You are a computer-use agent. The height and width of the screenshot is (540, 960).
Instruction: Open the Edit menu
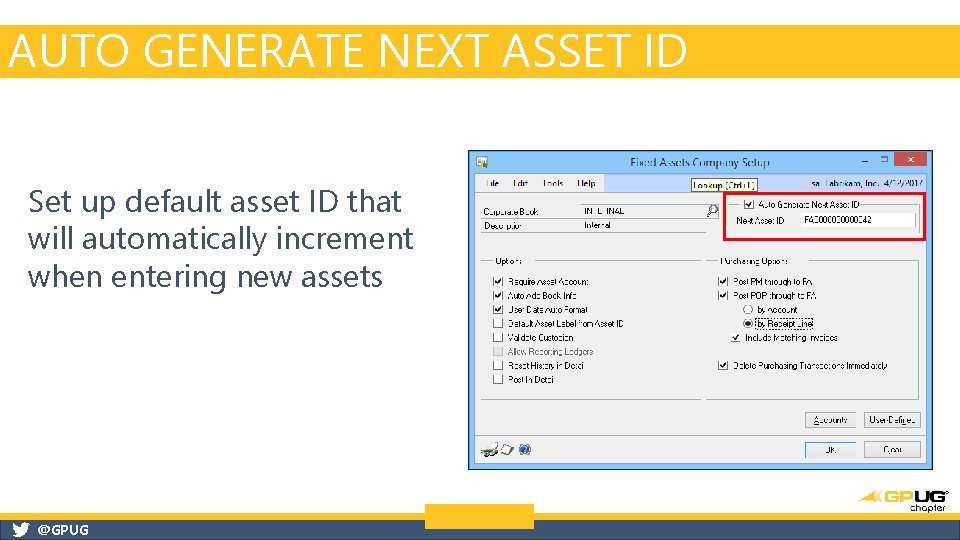520,183
